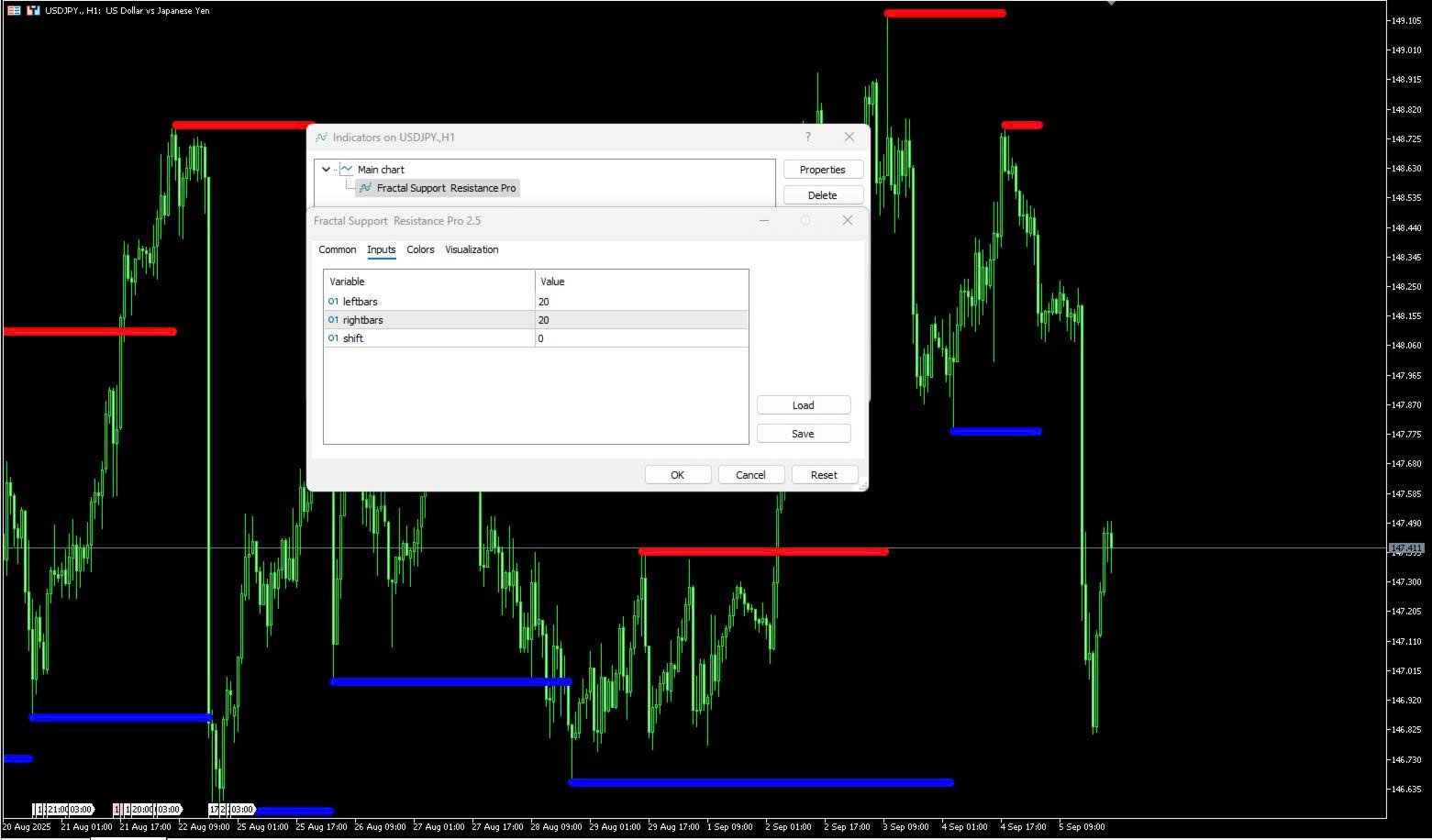Click the Value column header
The image size is (1432, 840).
(641, 282)
